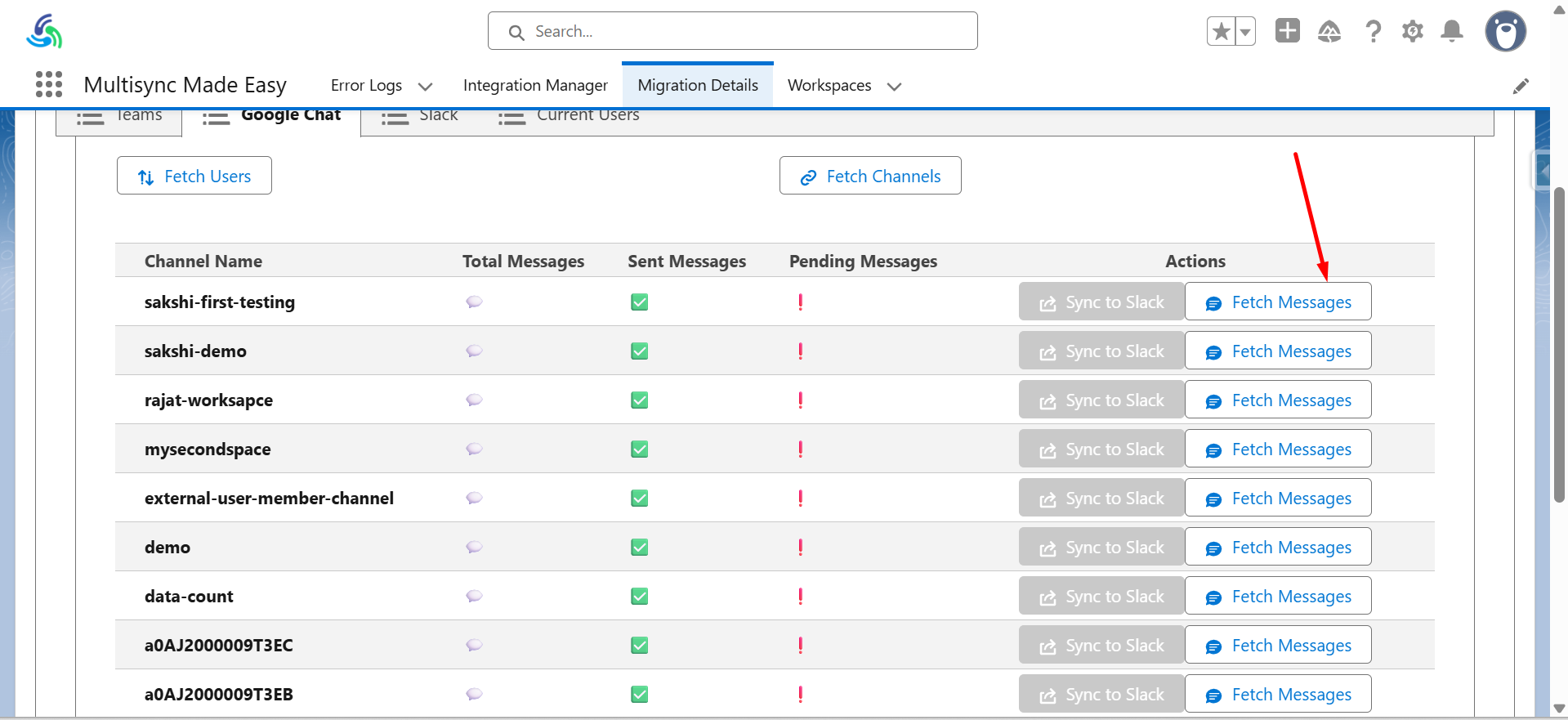Click the Fetch Users sort arrows icon
Viewport: 1568px width, 720px height.
point(146,177)
